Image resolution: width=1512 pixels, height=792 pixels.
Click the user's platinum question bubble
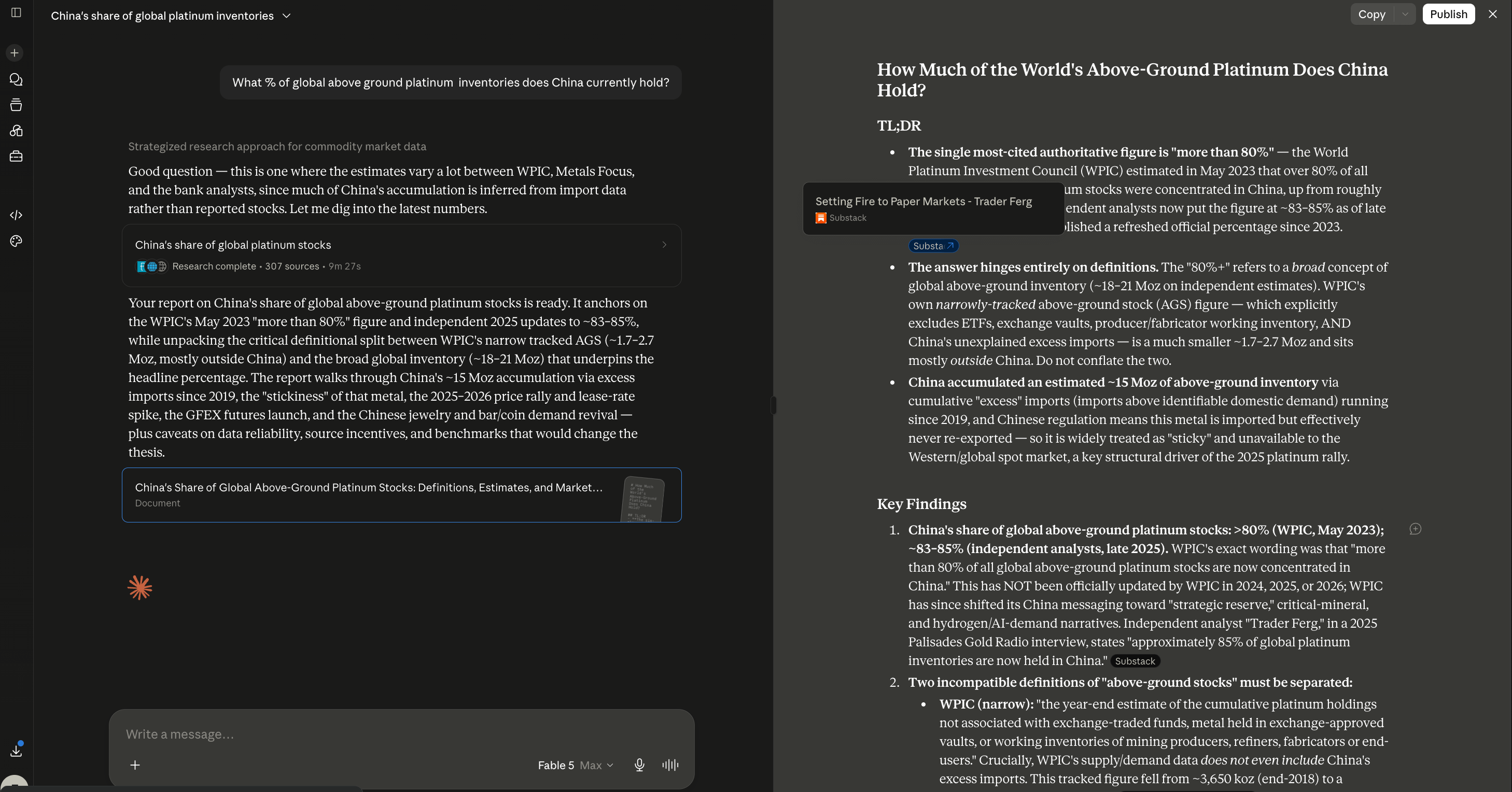[450, 83]
